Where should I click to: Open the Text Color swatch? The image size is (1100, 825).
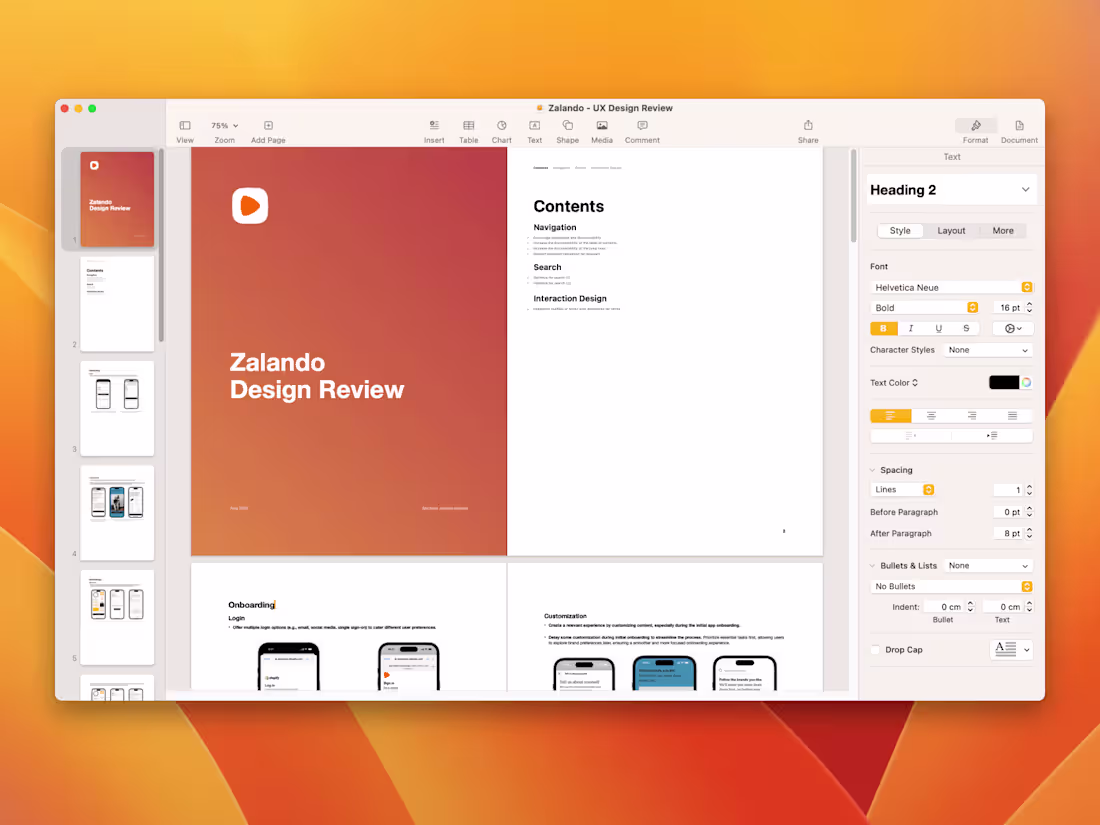coord(1004,382)
